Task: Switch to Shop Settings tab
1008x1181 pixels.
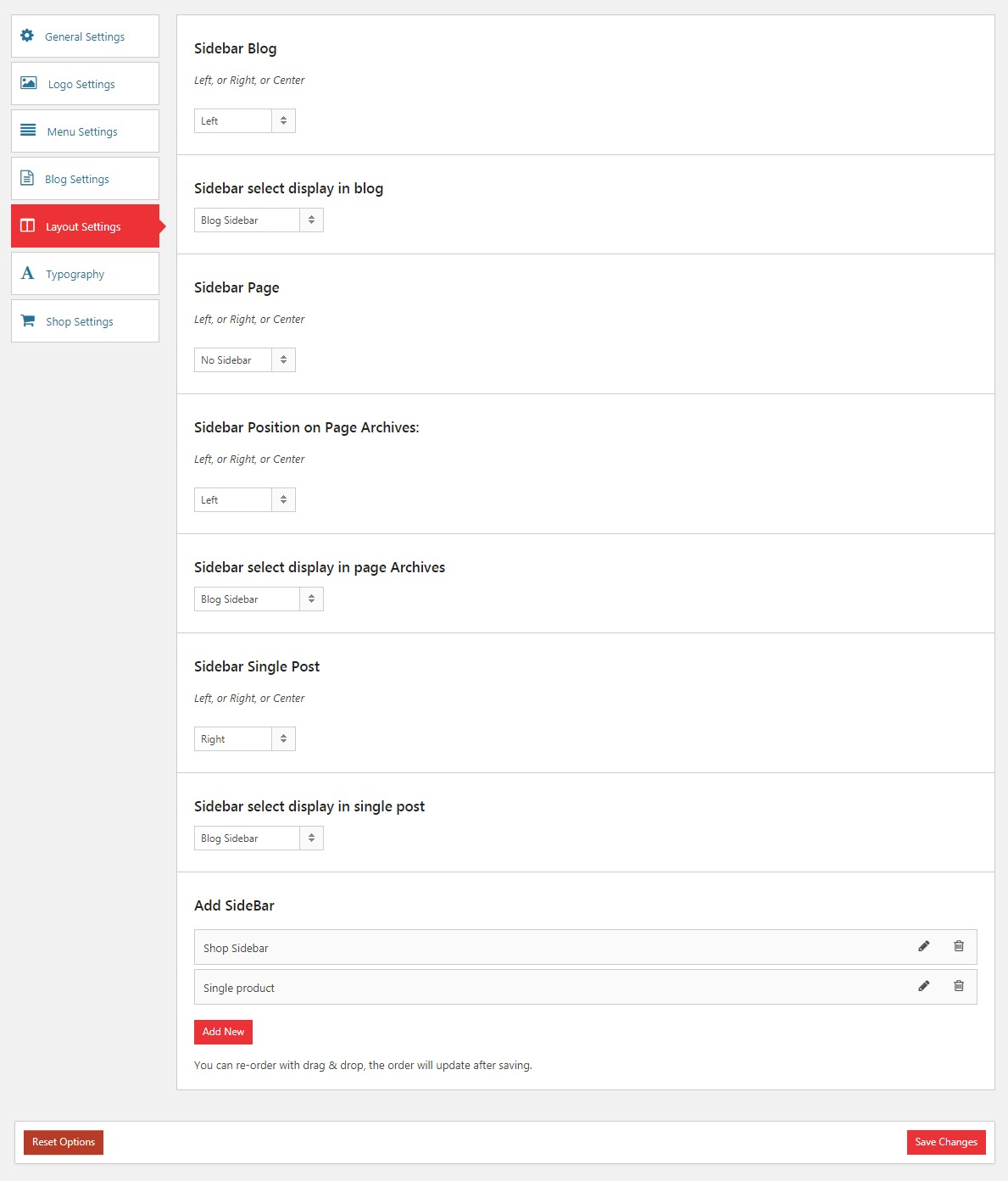Action: point(85,321)
